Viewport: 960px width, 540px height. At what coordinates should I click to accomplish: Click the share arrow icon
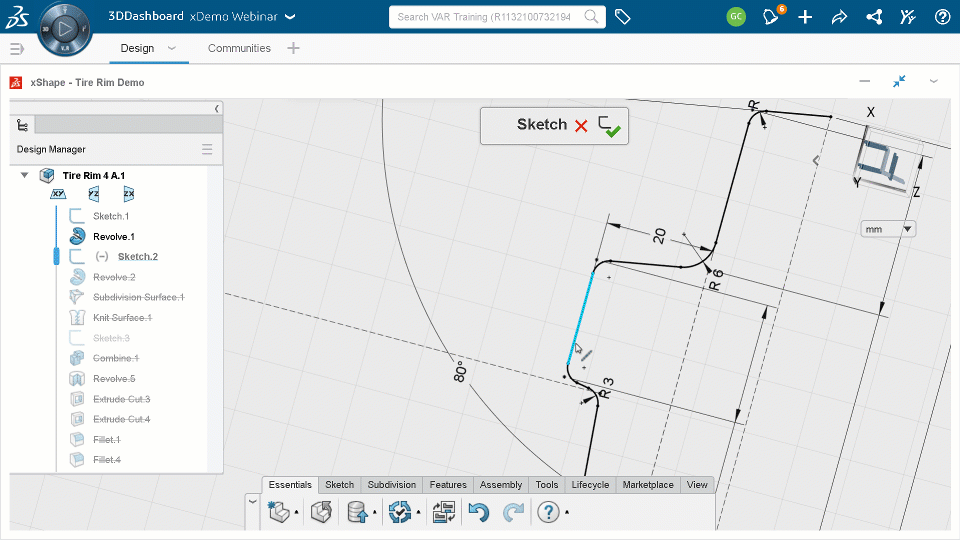(x=839, y=17)
